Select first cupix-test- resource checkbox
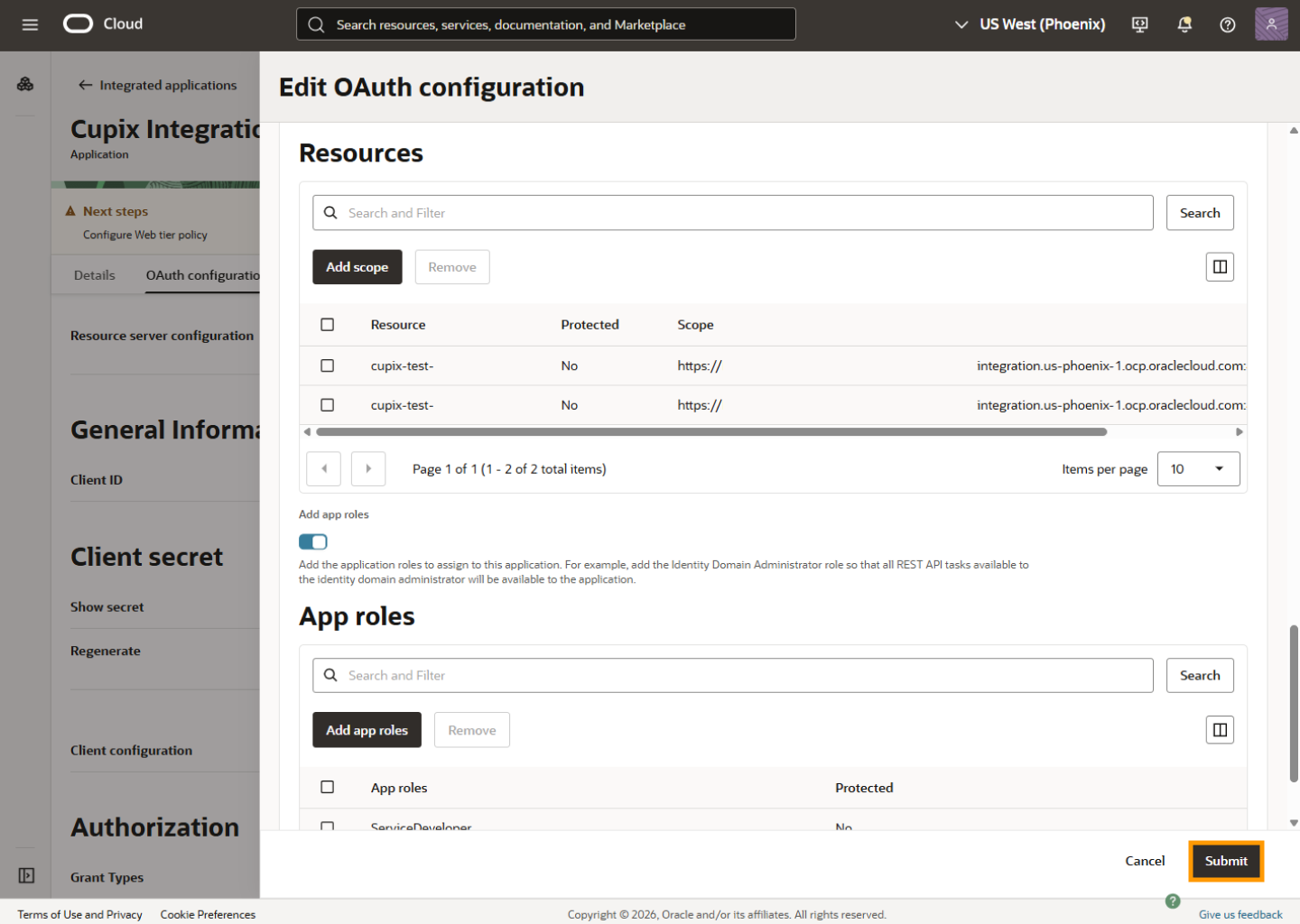Screen dimensions: 1300x924 click(x=328, y=365)
